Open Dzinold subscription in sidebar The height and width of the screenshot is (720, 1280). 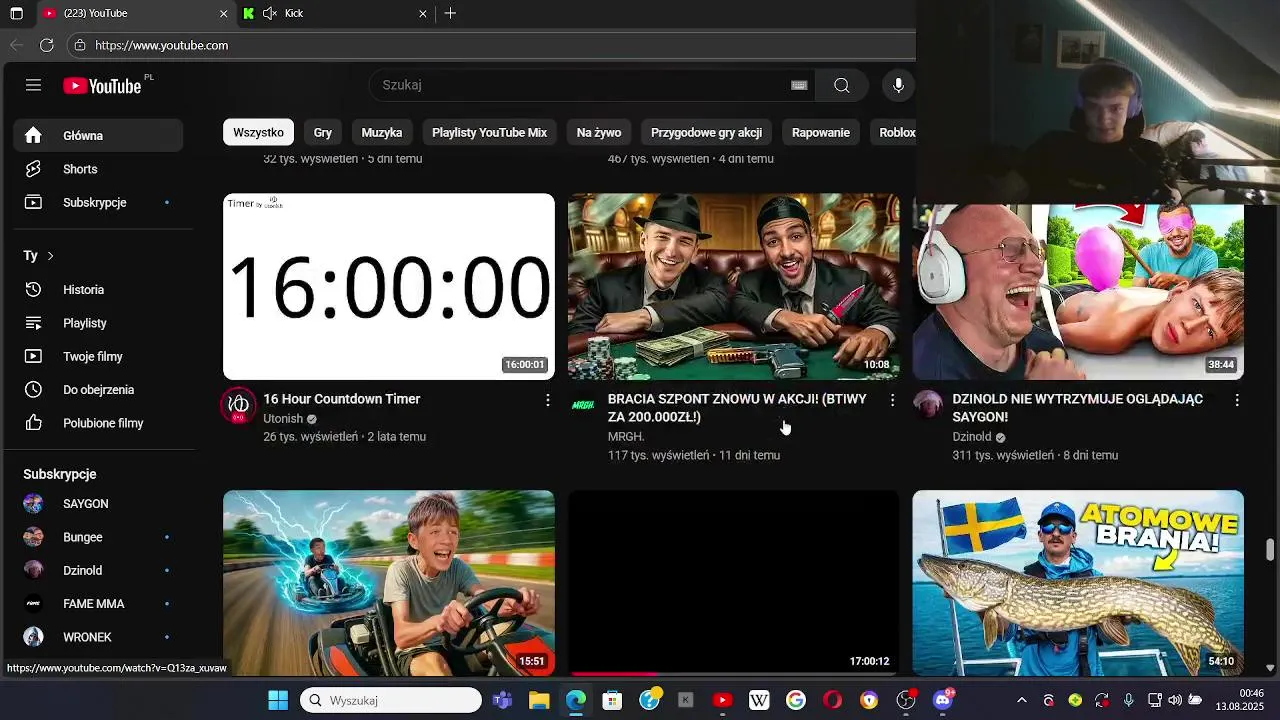[x=98, y=570]
